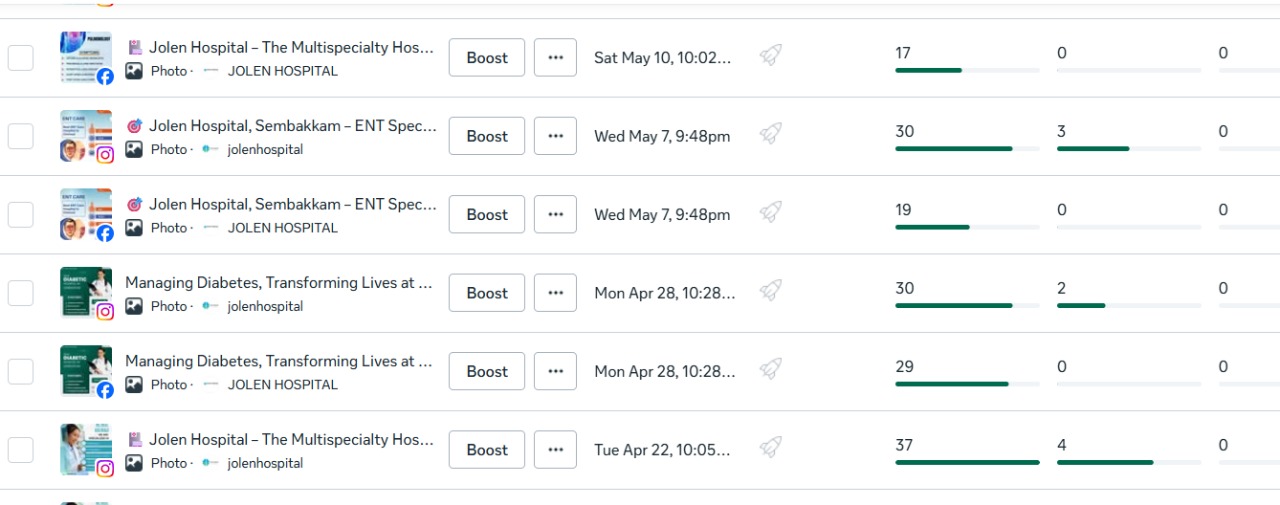Open more options for Tue Apr 22 post
1280x505 pixels.
click(x=555, y=450)
